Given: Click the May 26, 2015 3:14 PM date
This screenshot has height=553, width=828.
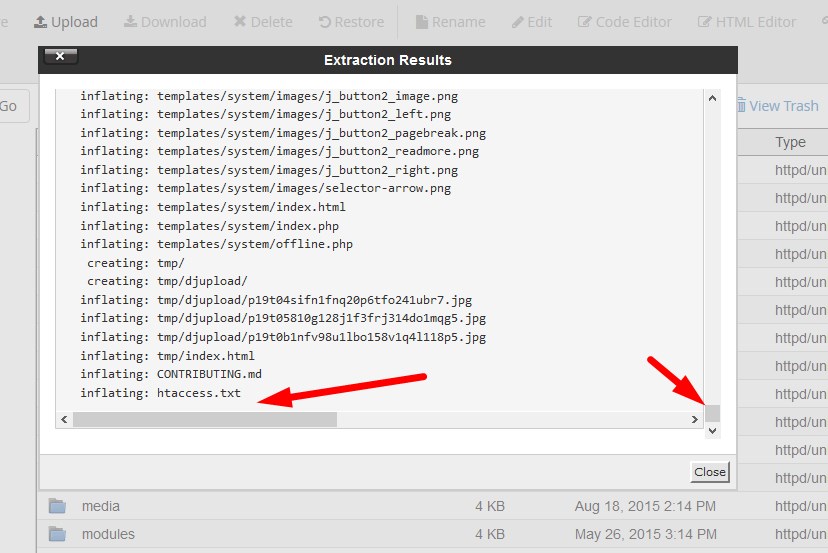Looking at the screenshot, I should coord(646,534).
